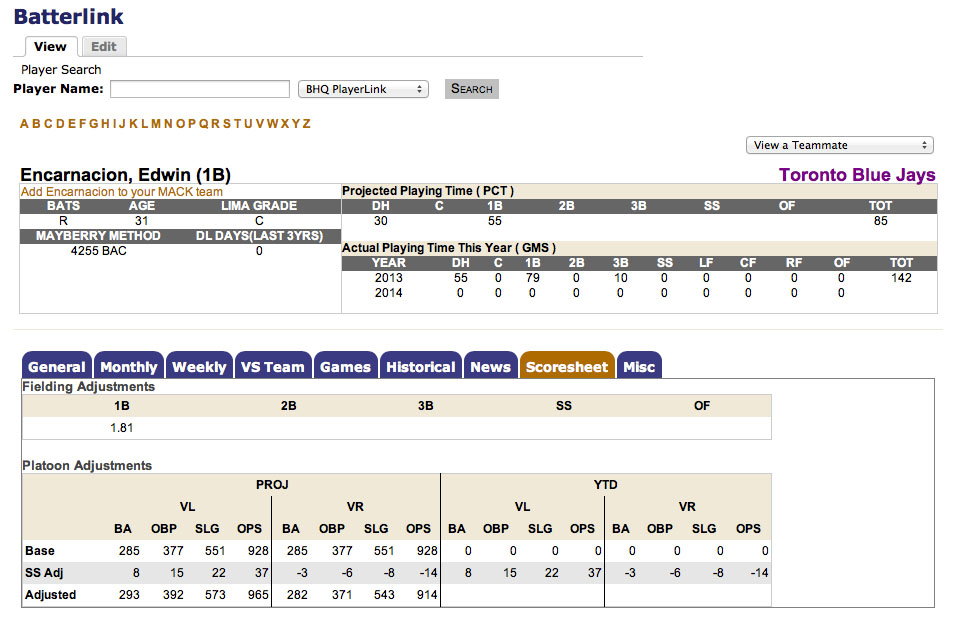The width and height of the screenshot is (953, 621).
Task: Switch to the Edit tab
Action: 103,46
